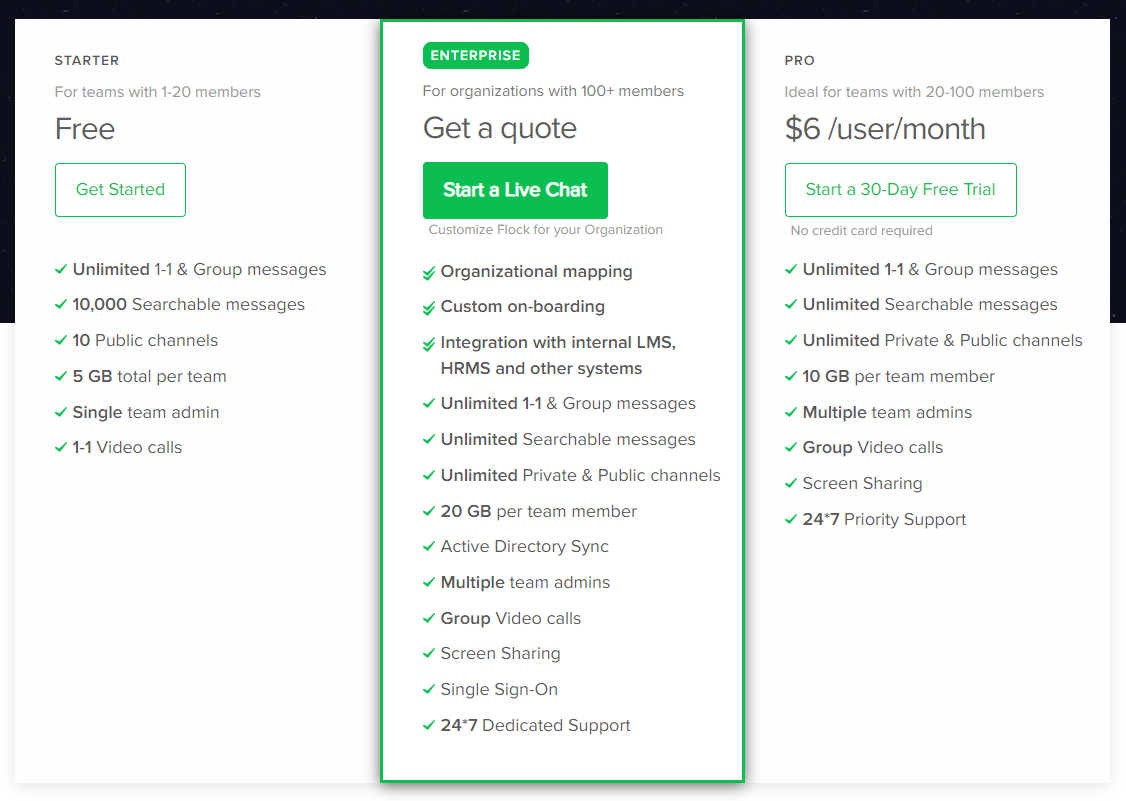1126x801 pixels.
Task: Click the Get Started button
Action: [x=120, y=190]
